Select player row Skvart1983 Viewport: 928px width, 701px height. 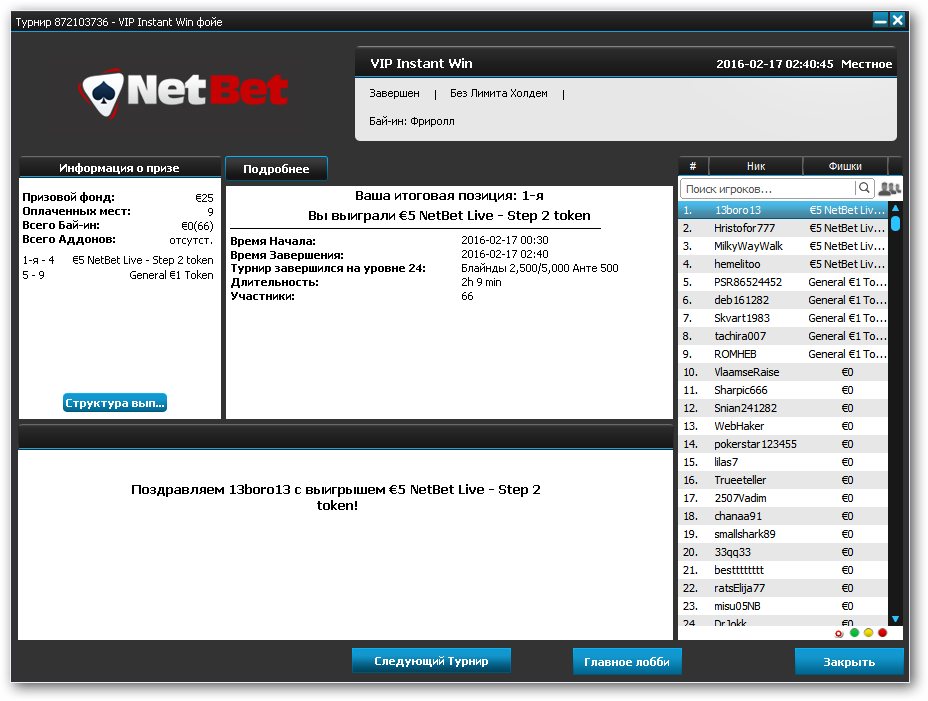pos(783,318)
